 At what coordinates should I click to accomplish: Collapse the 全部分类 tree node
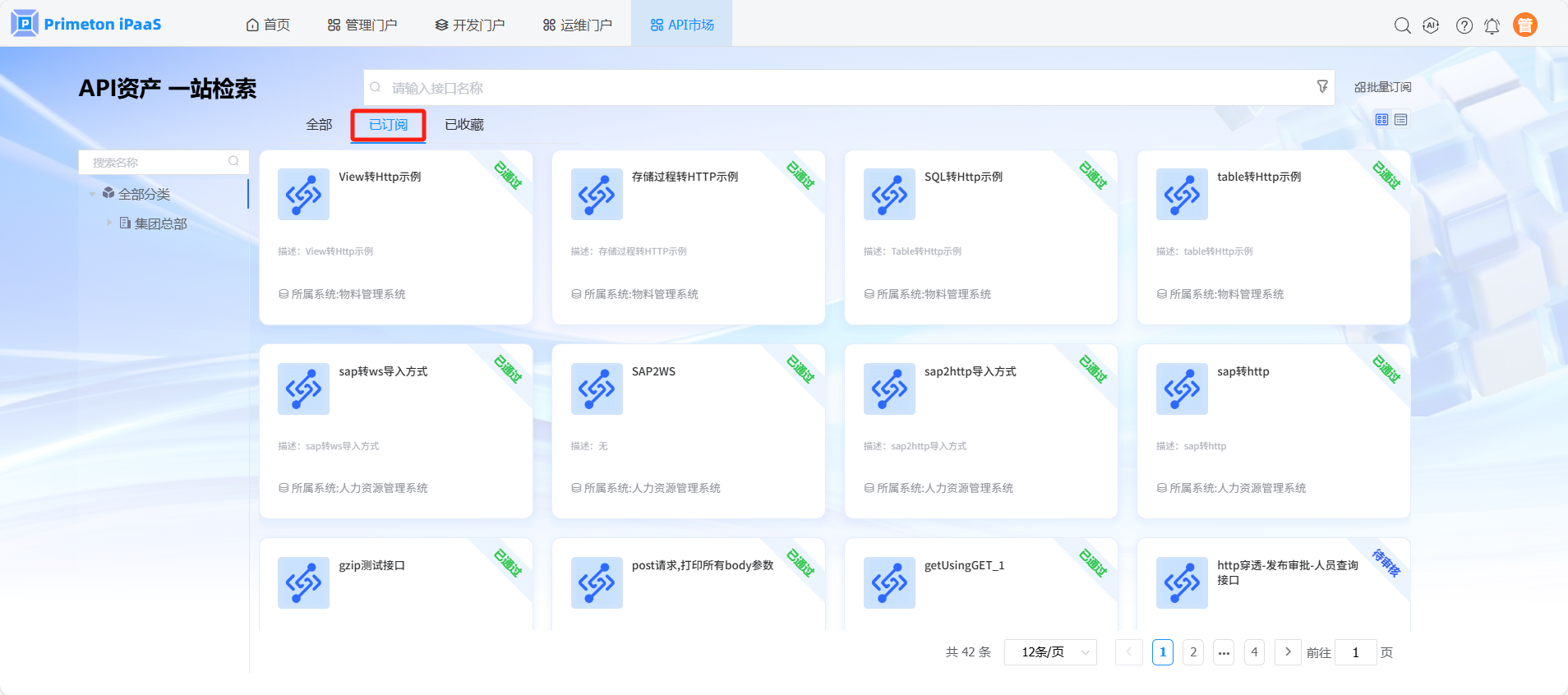92,195
